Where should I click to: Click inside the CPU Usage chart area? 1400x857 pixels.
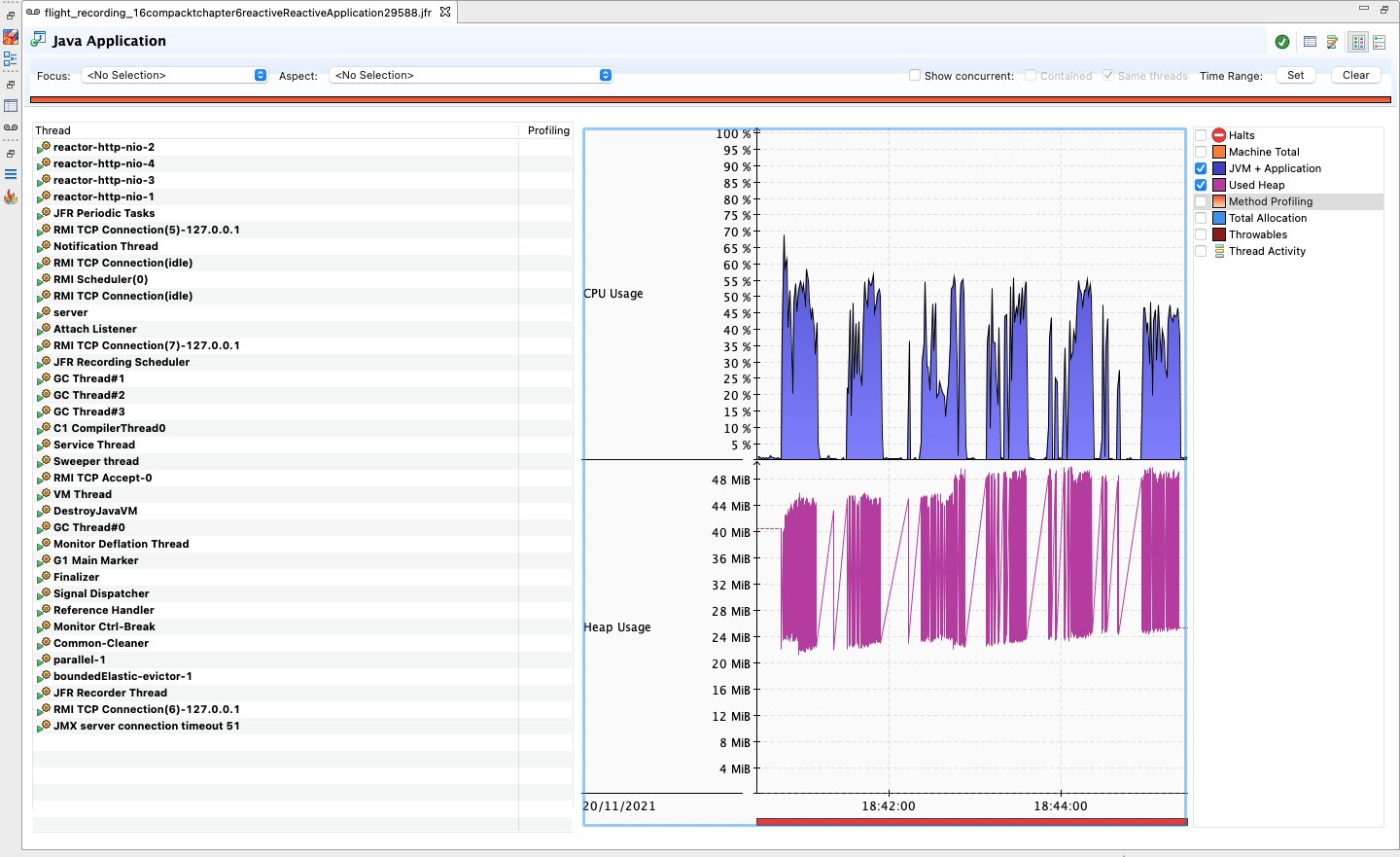[971, 295]
